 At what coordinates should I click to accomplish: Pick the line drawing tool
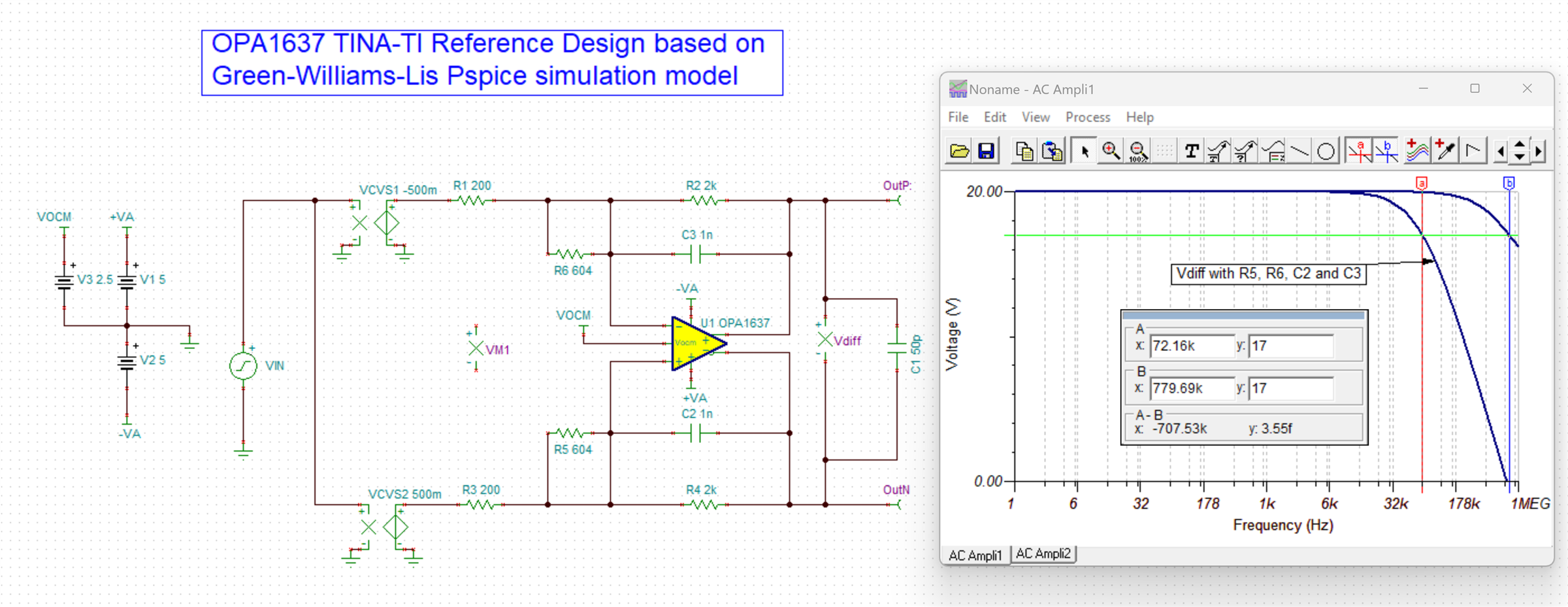click(x=1300, y=151)
